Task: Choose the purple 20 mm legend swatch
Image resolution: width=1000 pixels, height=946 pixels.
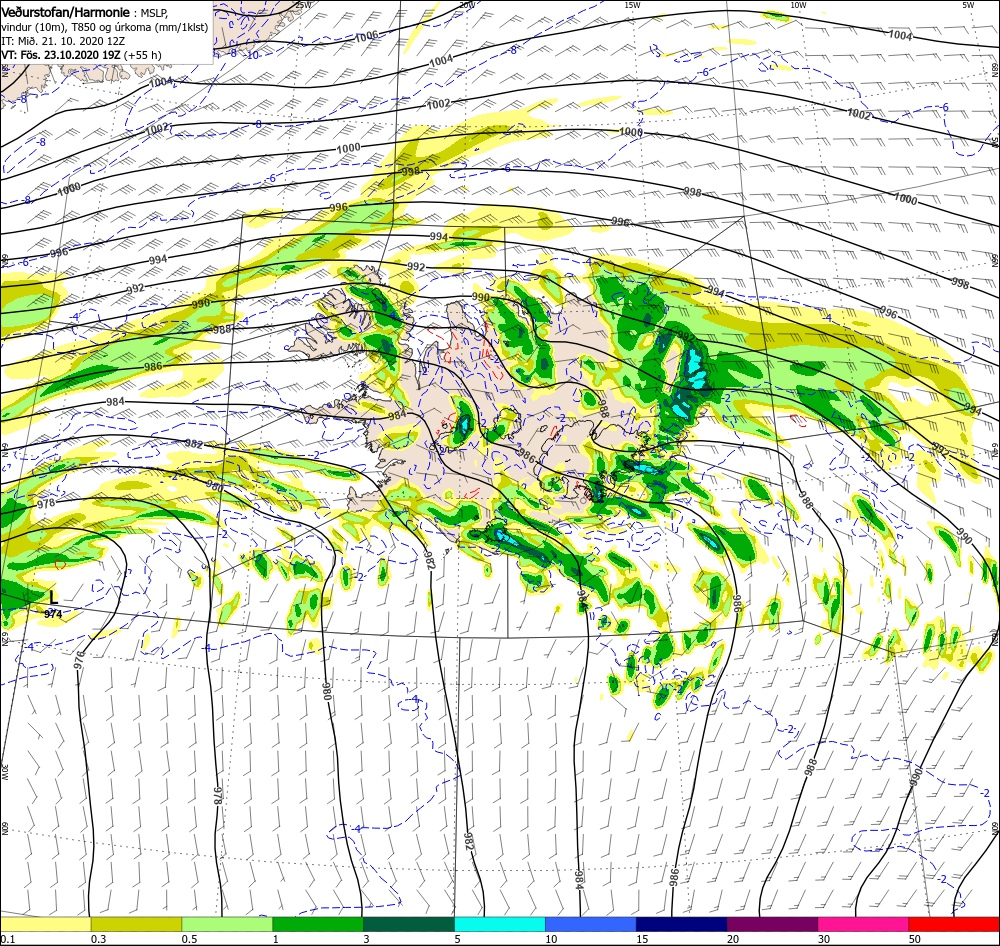Action: pos(772,924)
